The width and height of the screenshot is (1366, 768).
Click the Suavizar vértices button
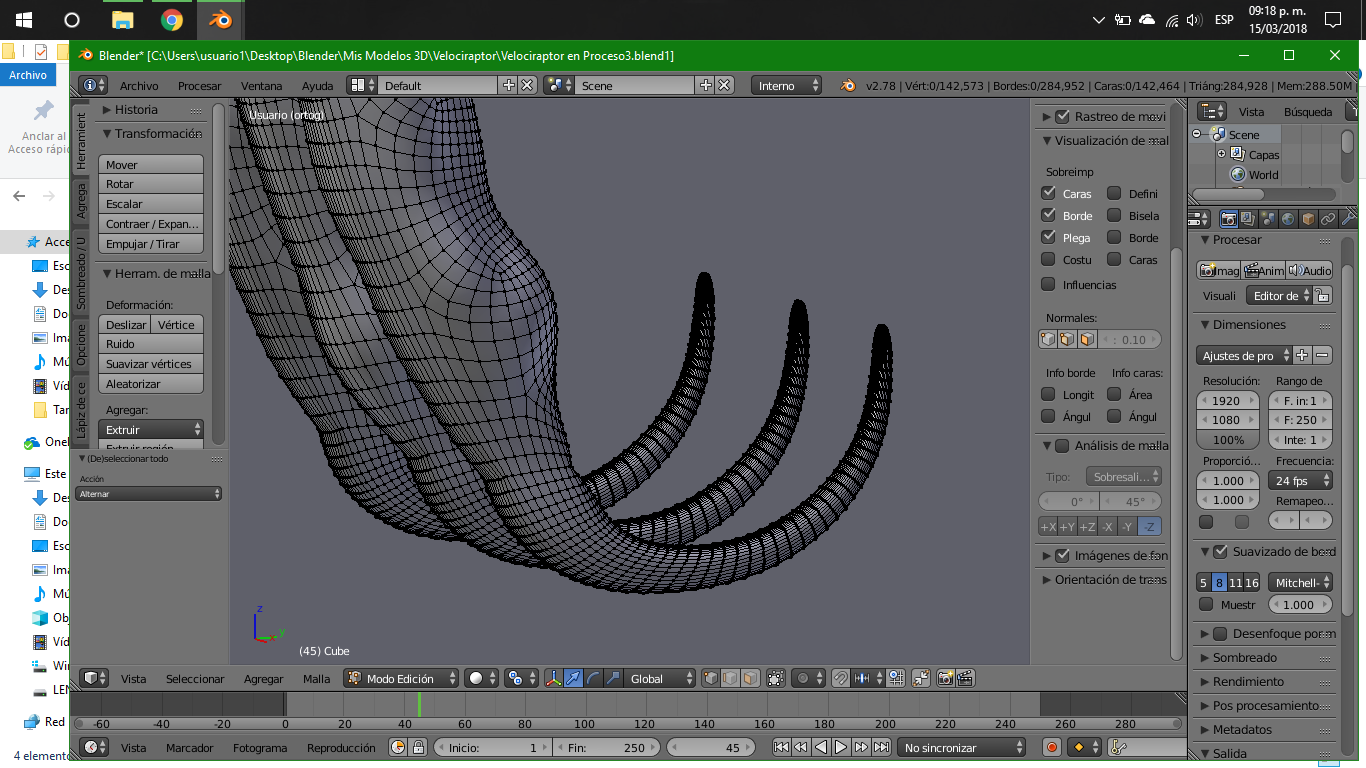point(150,364)
